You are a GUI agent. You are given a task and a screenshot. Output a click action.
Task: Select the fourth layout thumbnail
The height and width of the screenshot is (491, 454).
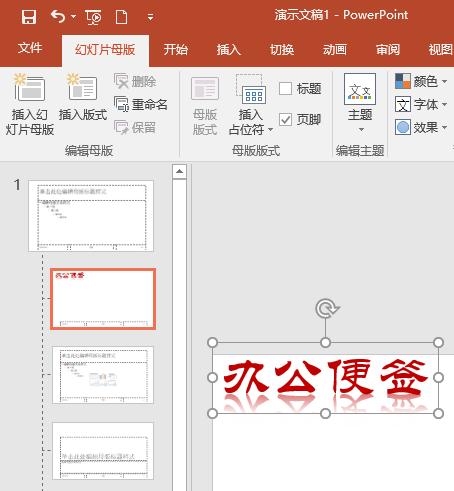[x=103, y=451]
